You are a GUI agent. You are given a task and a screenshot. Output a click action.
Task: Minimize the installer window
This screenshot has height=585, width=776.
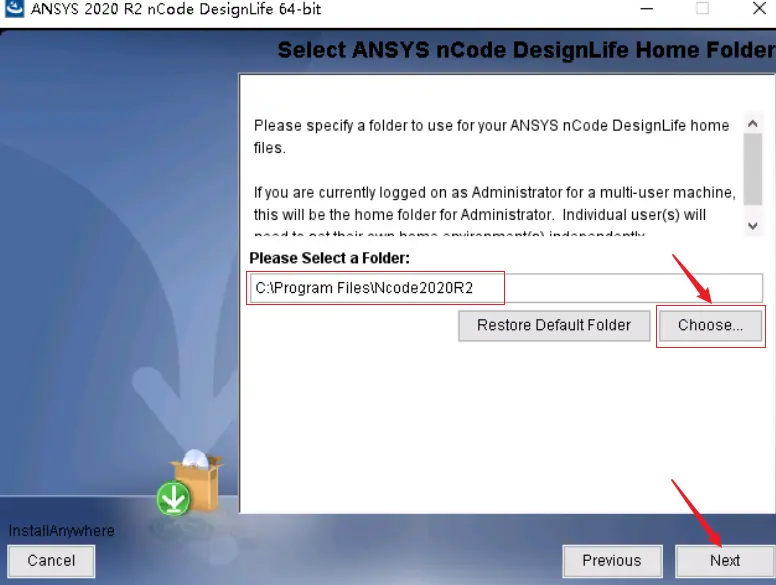click(x=646, y=8)
